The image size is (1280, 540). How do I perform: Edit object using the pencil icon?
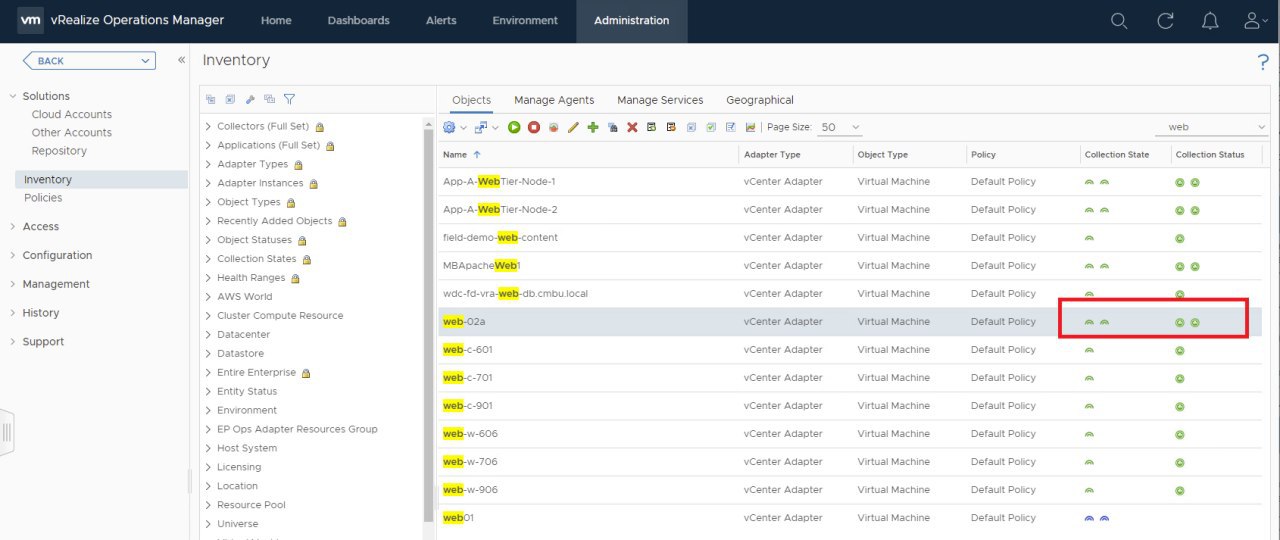[573, 127]
